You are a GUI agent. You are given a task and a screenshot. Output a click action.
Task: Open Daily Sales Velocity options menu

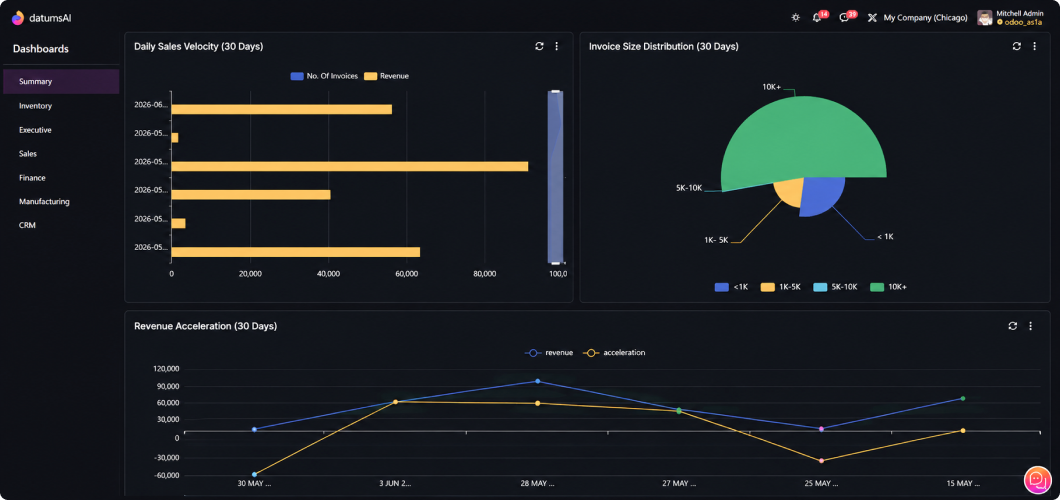click(556, 46)
